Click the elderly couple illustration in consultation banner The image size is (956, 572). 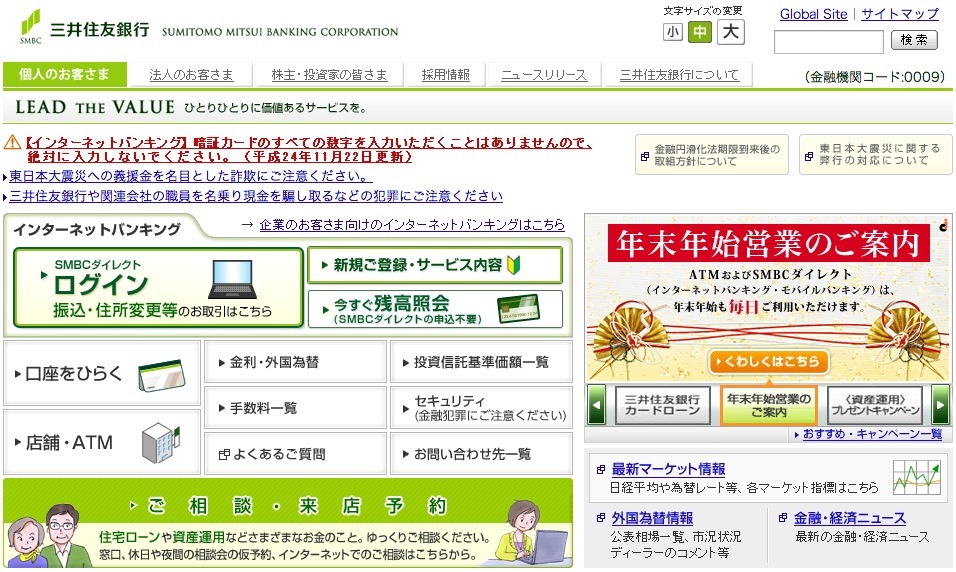pyautogui.click(x=48, y=537)
